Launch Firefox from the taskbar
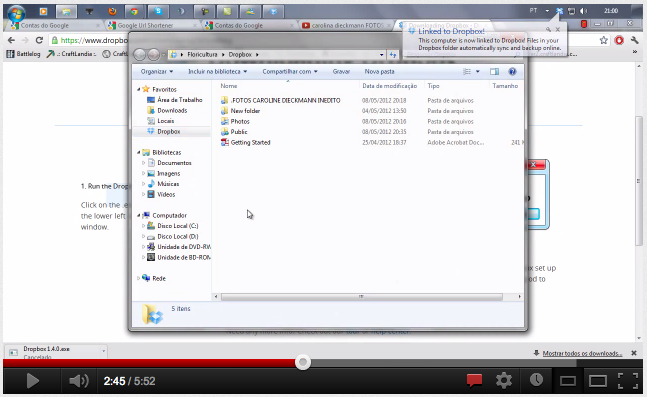This screenshot has width=647, height=397. [112, 12]
